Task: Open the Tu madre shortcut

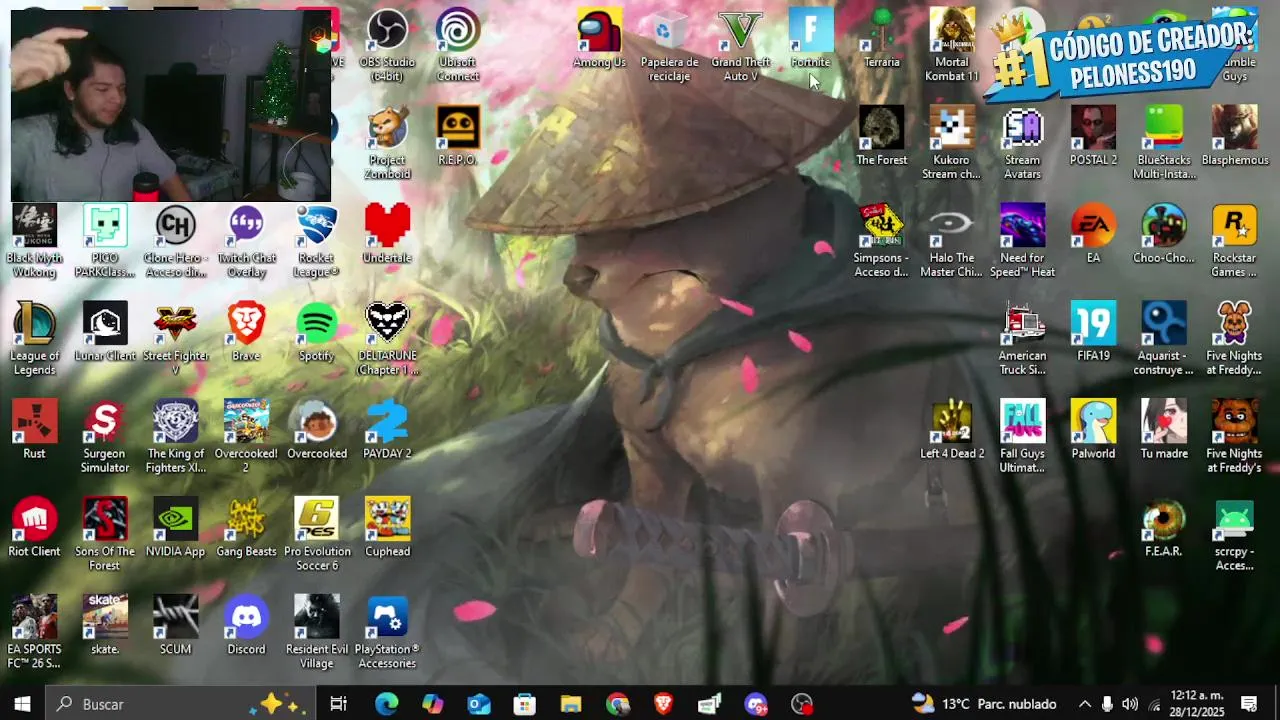Action: tap(1164, 431)
